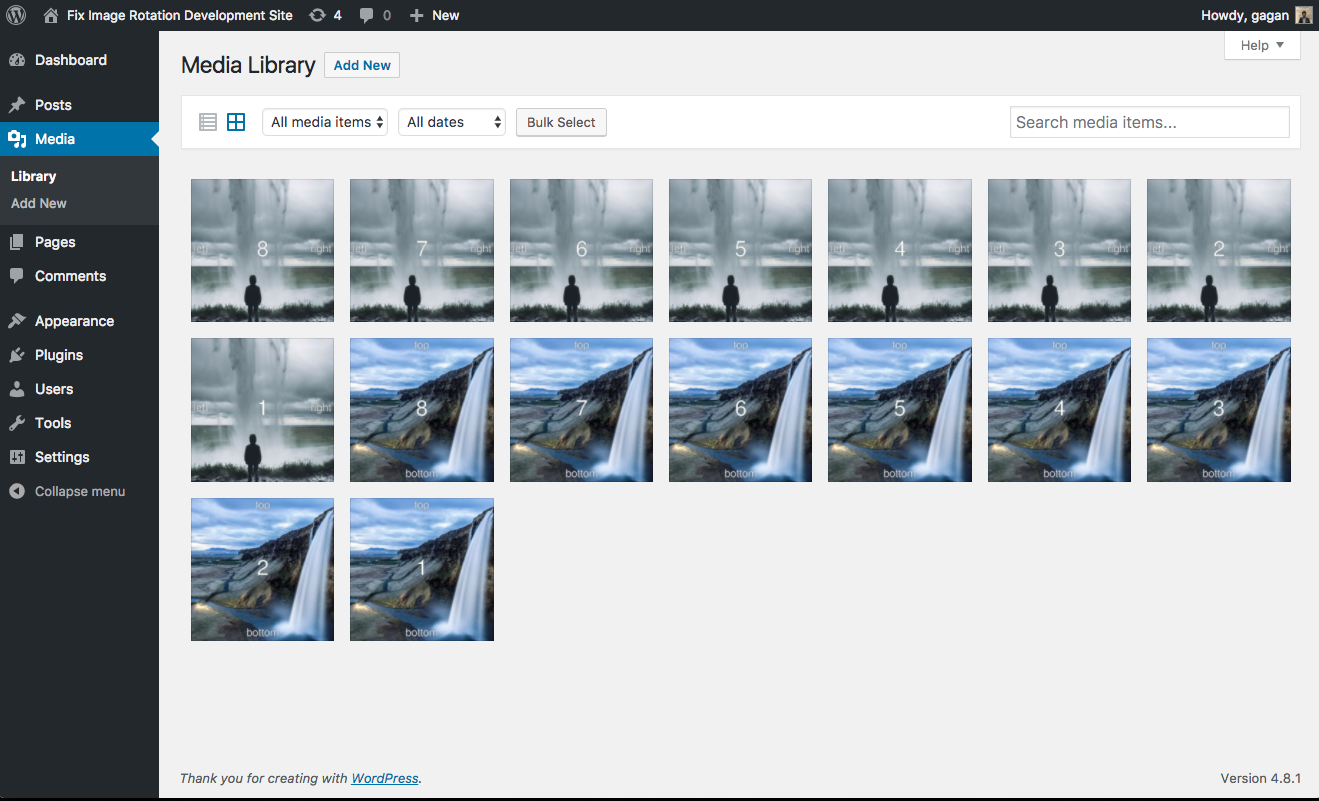This screenshot has height=801, width=1319.
Task: Open the WordPress footer link
Action: pyautogui.click(x=385, y=778)
